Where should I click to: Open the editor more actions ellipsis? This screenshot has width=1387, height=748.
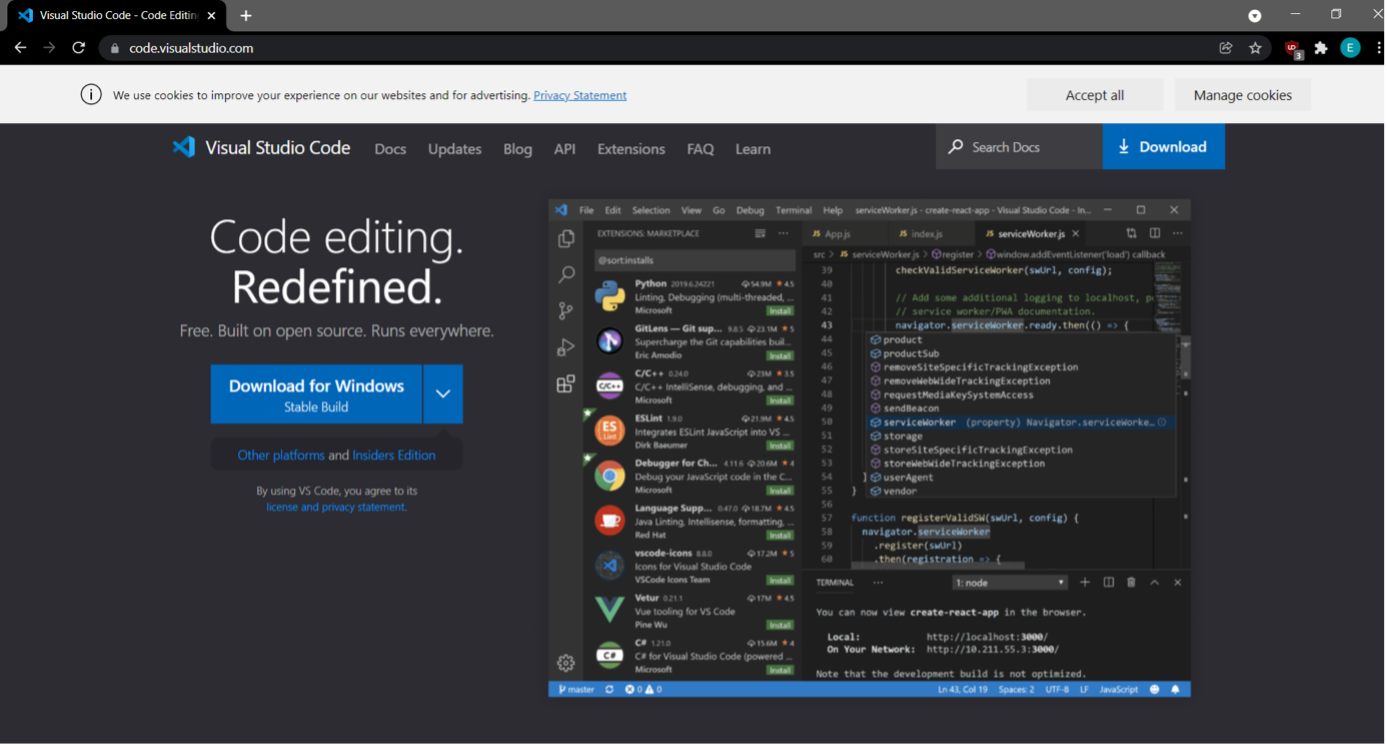click(1176, 233)
